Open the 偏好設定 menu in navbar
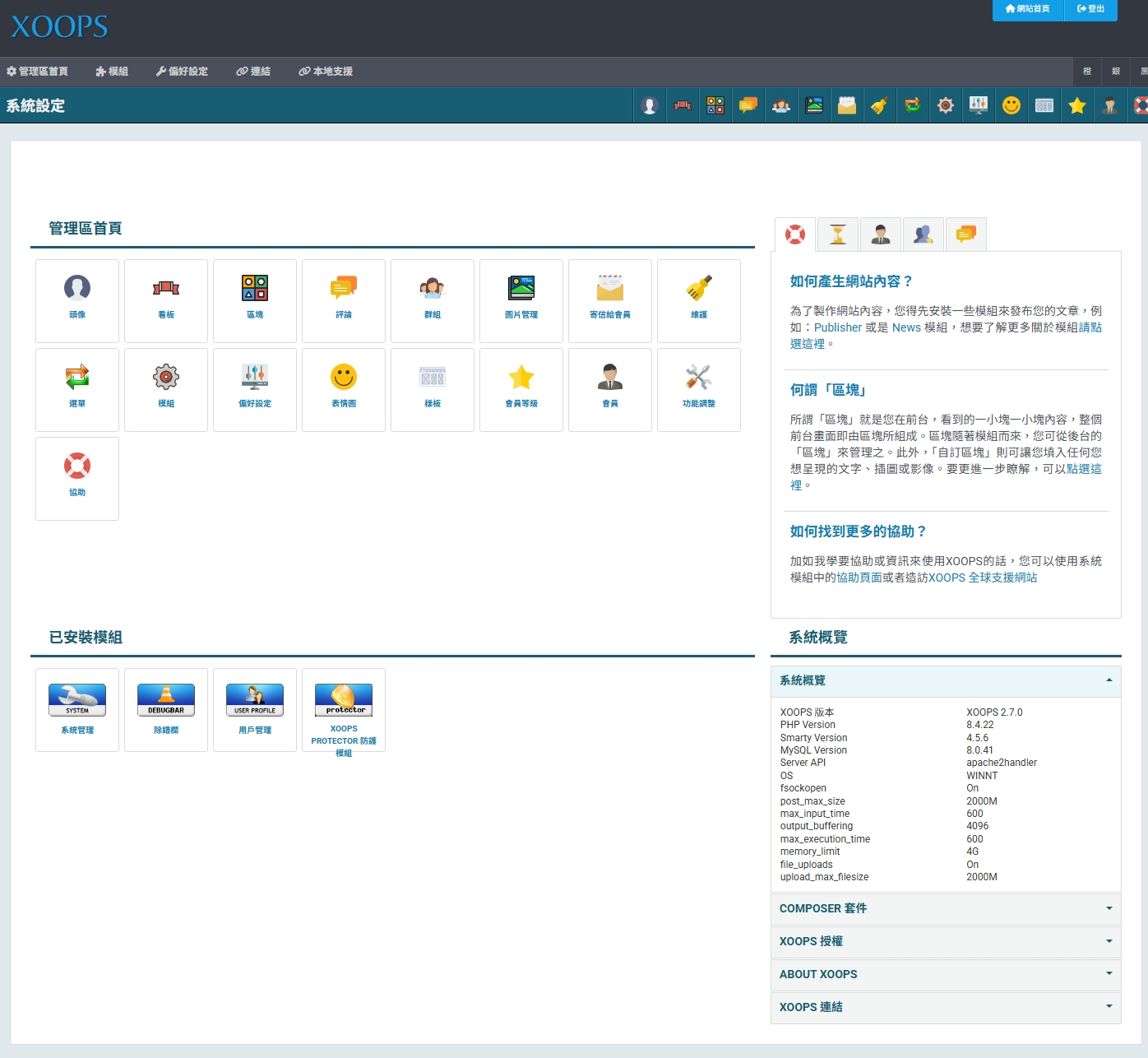This screenshot has width=1148, height=1058. (x=182, y=72)
